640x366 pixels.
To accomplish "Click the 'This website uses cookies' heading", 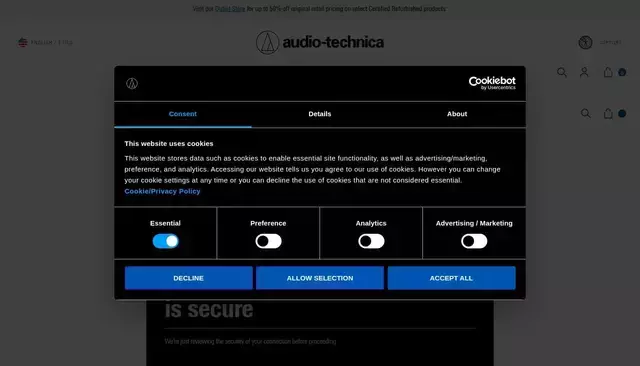I will (x=169, y=144).
